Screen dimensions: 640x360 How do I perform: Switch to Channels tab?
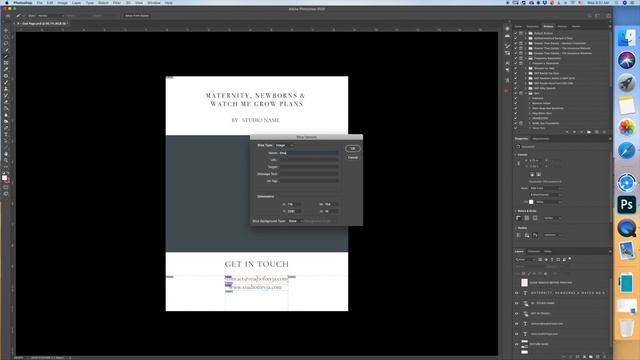pyautogui.click(x=533, y=251)
